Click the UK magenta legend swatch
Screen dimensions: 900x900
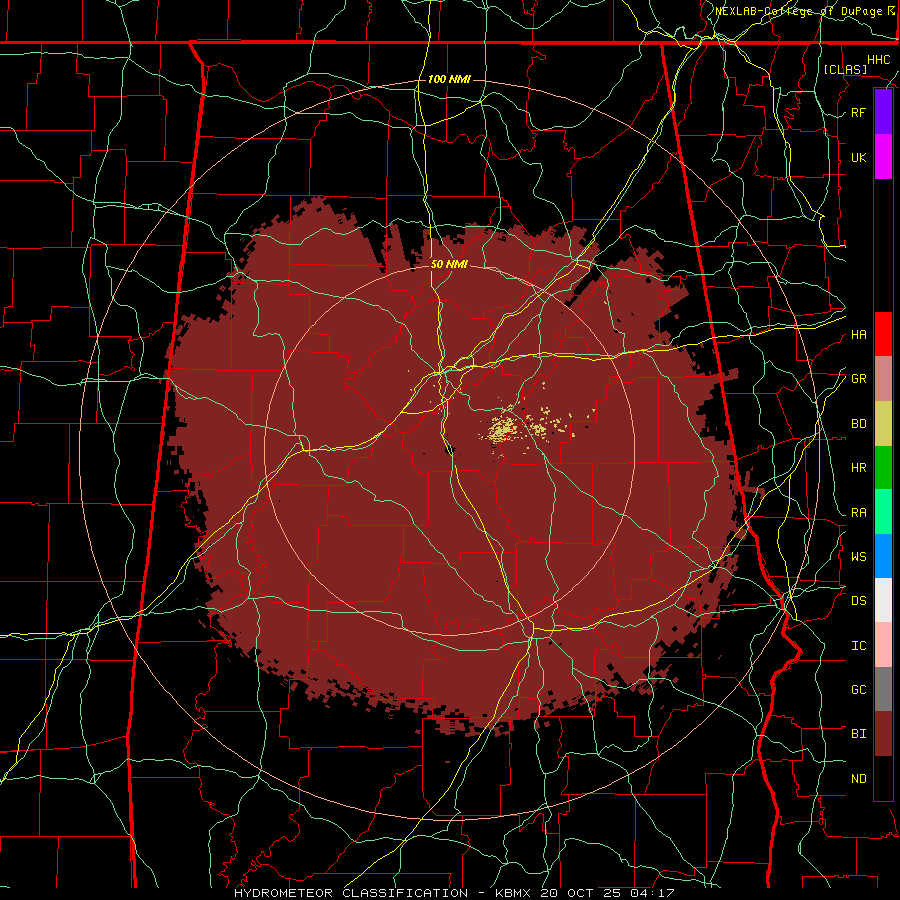883,157
